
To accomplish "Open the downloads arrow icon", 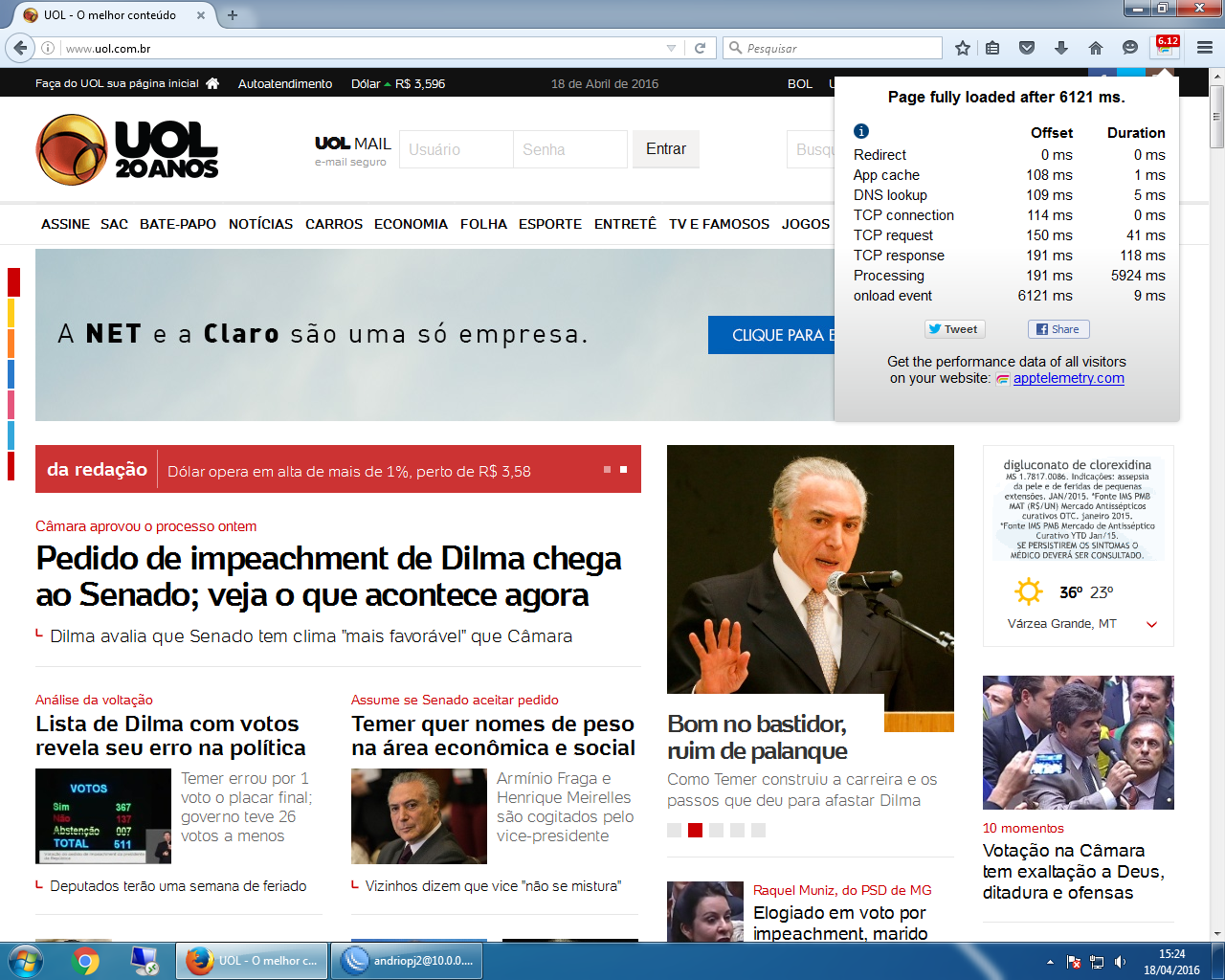I will (1061, 48).
